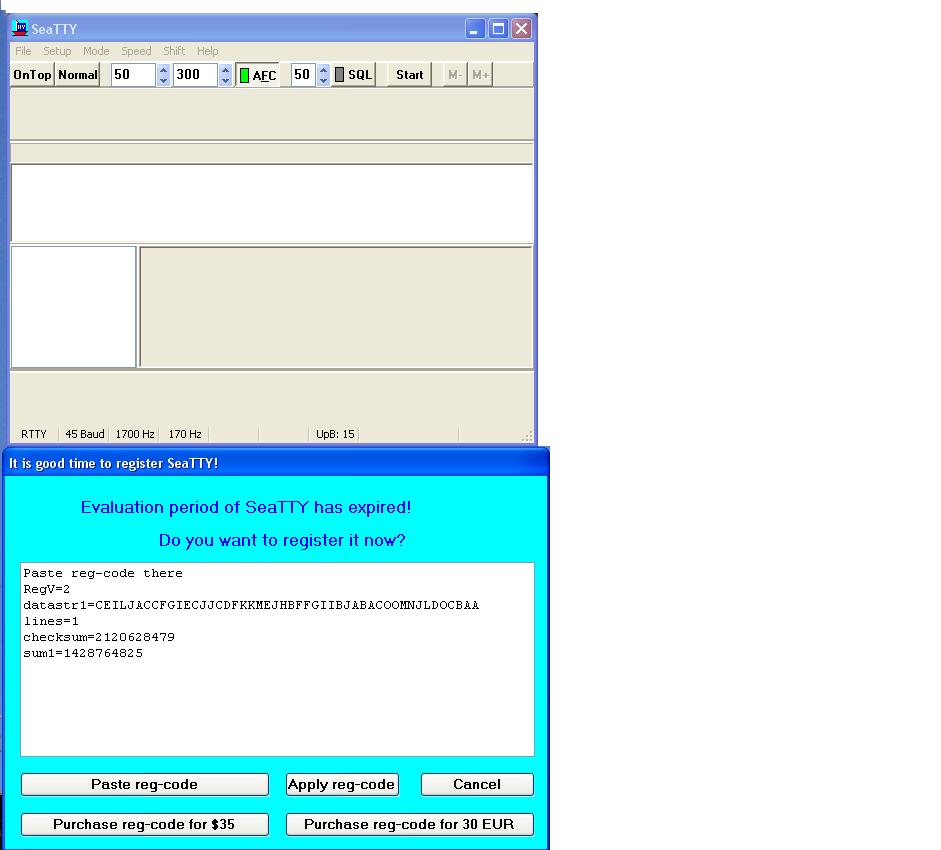Click the 170 Hz status entry
The width and height of the screenshot is (941, 850).
click(185, 434)
